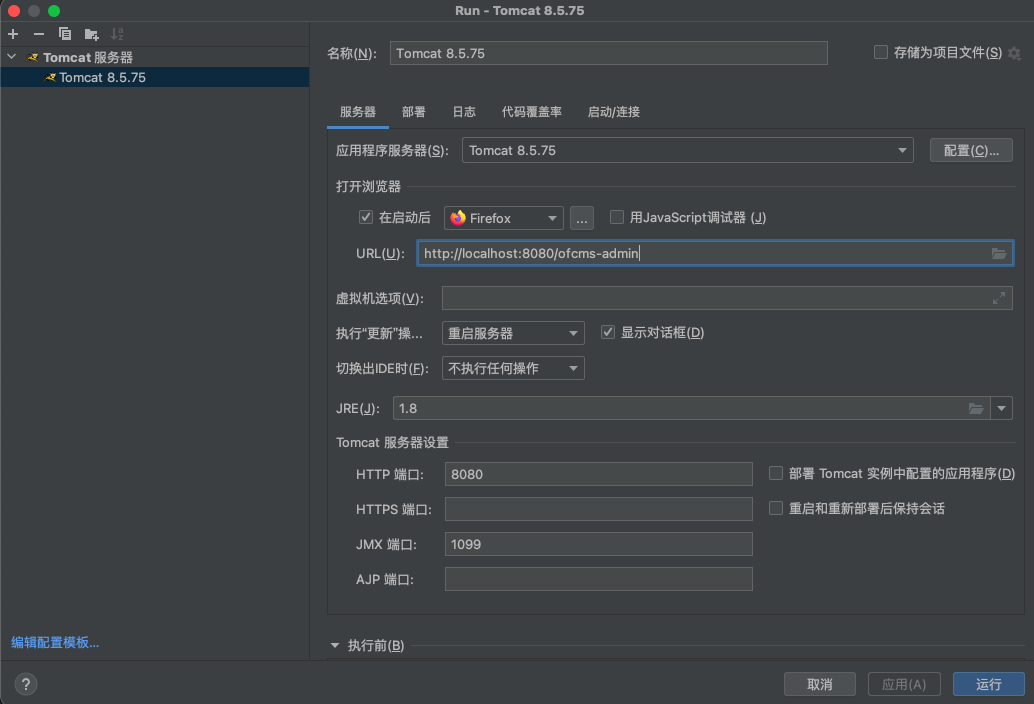Image resolution: width=1034 pixels, height=704 pixels.
Task: Select the Tomcat 8.5.75 configuration item
Action: [x=155, y=77]
